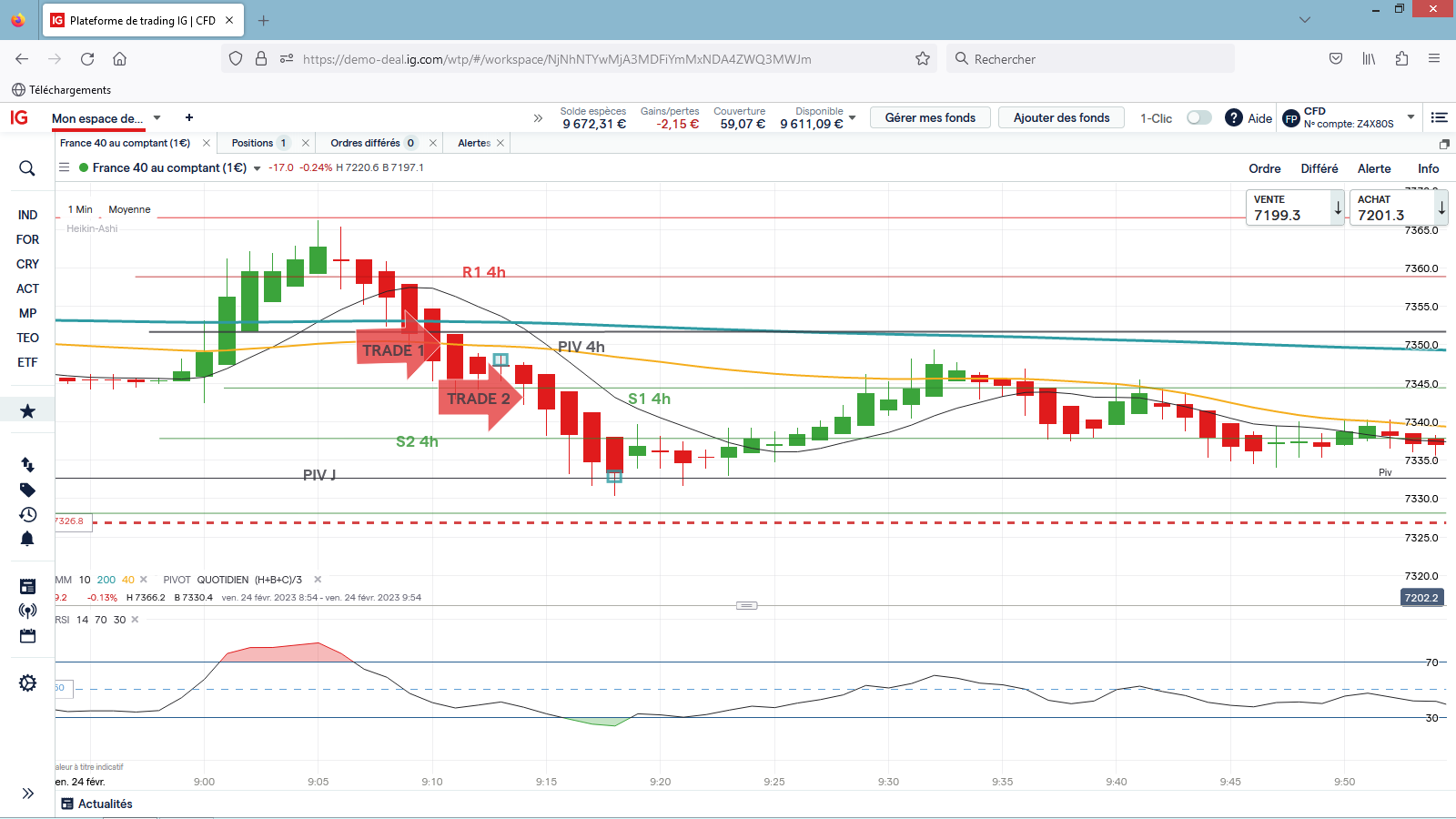Image resolution: width=1456 pixels, height=819 pixels.
Task: Expand the Disponible funds dropdown arrow
Action: click(x=853, y=117)
